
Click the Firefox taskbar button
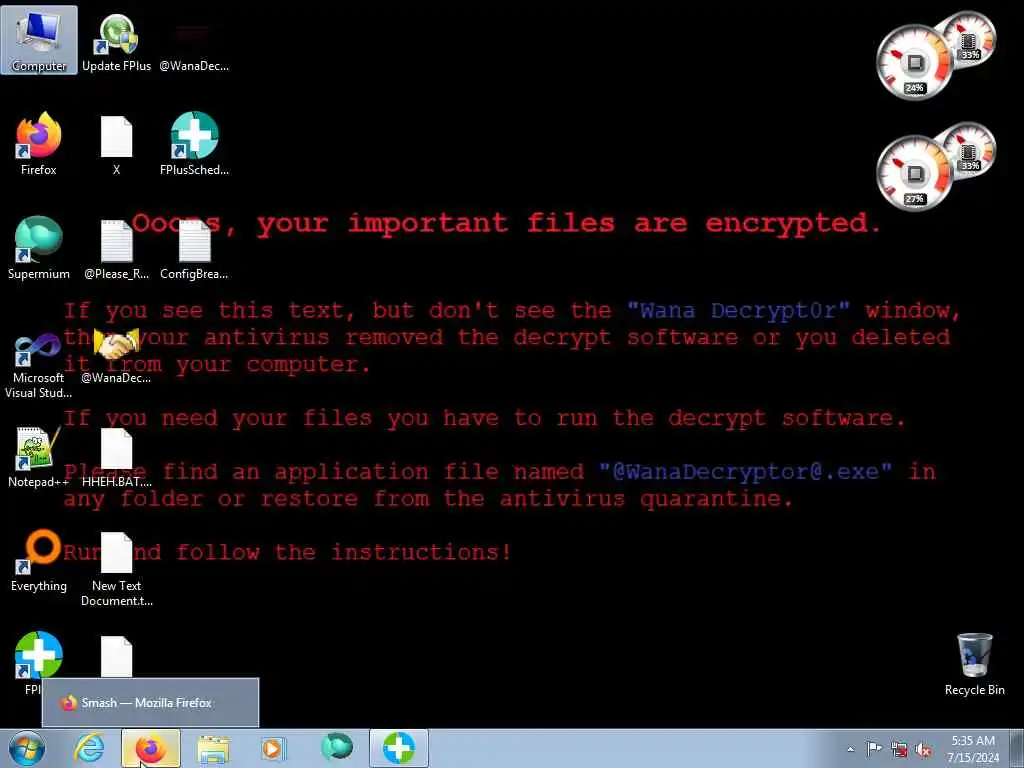click(x=151, y=748)
